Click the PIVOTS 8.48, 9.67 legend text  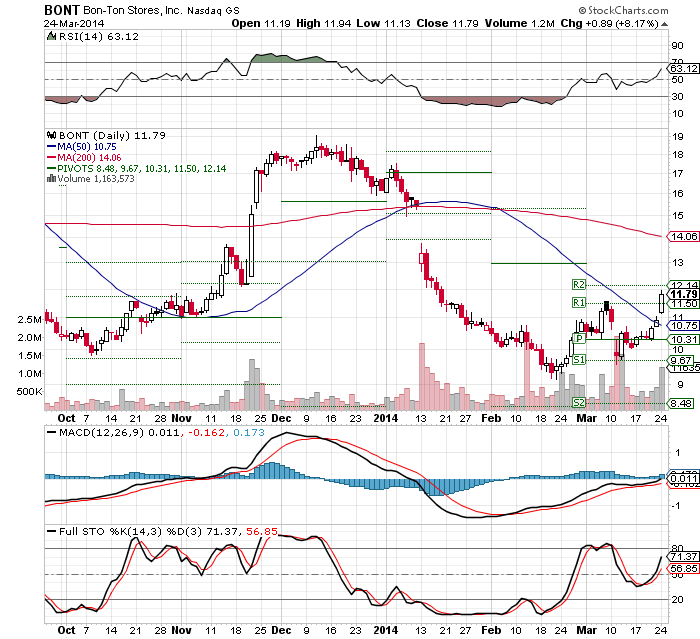pyautogui.click(x=142, y=169)
